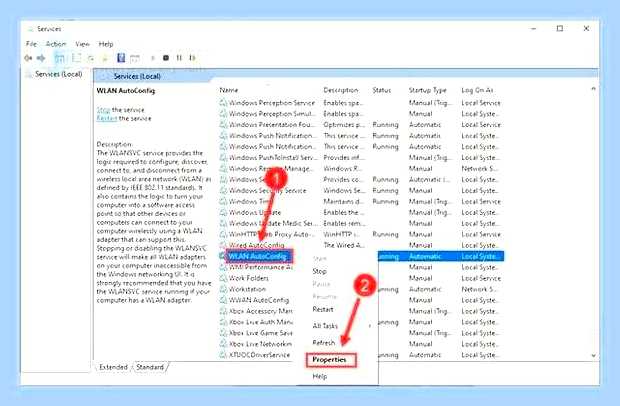Sort by the Startup Type column header
This screenshot has width=620, height=406.
pyautogui.click(x=427, y=90)
